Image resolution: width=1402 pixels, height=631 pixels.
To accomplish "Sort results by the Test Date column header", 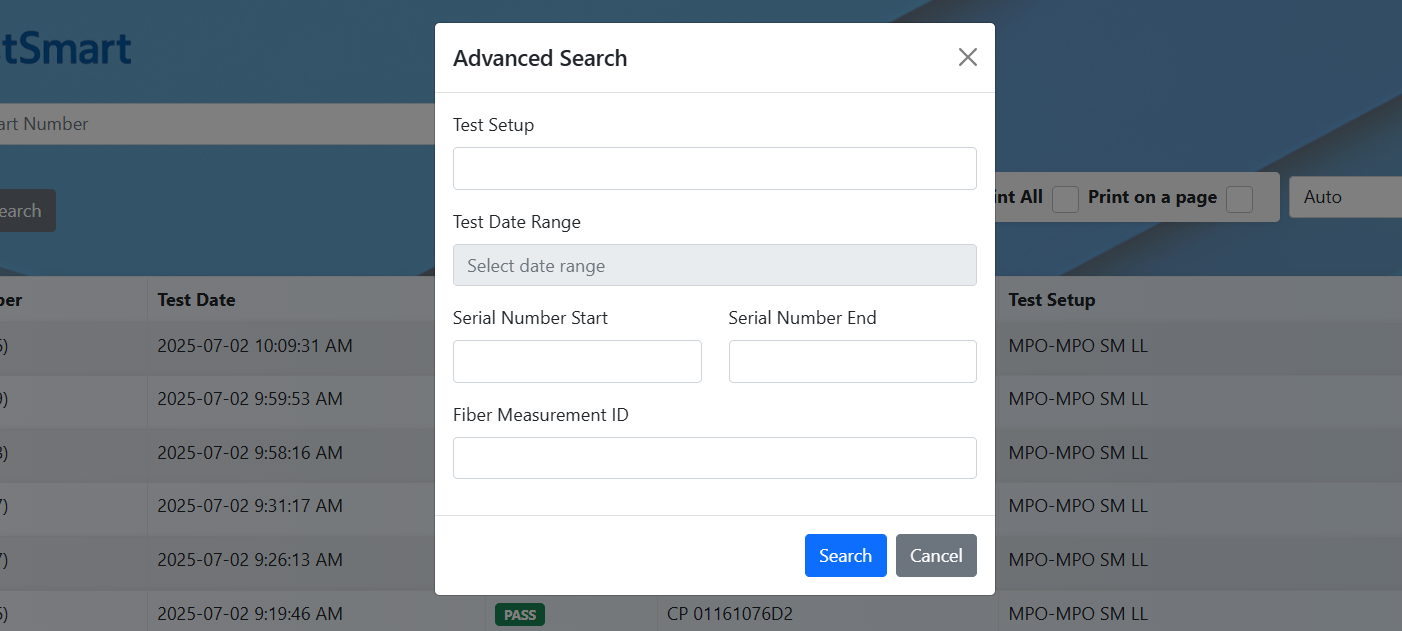I will click(195, 299).
